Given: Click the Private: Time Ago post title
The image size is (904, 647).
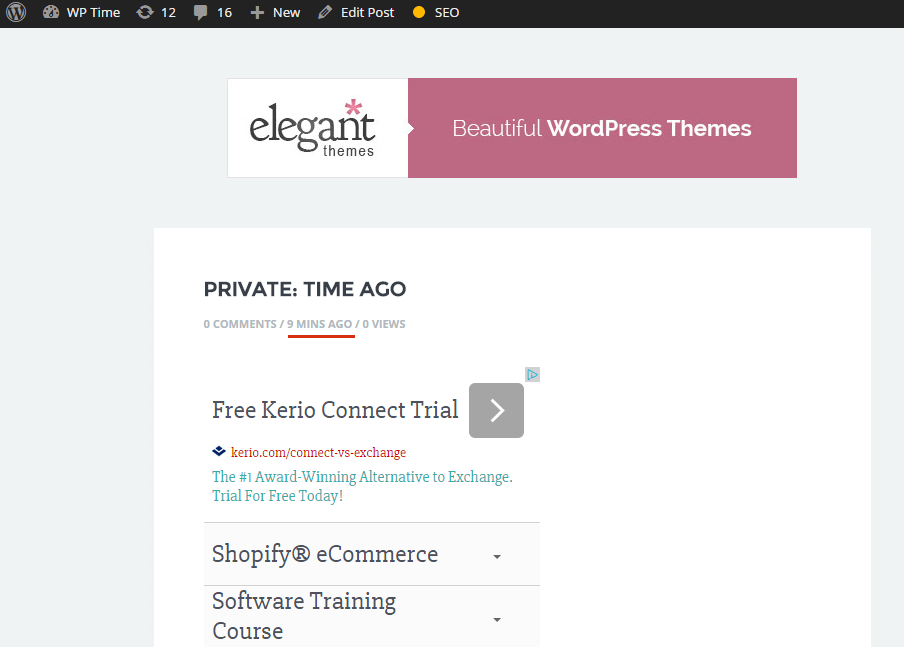Looking at the screenshot, I should click(x=305, y=289).
